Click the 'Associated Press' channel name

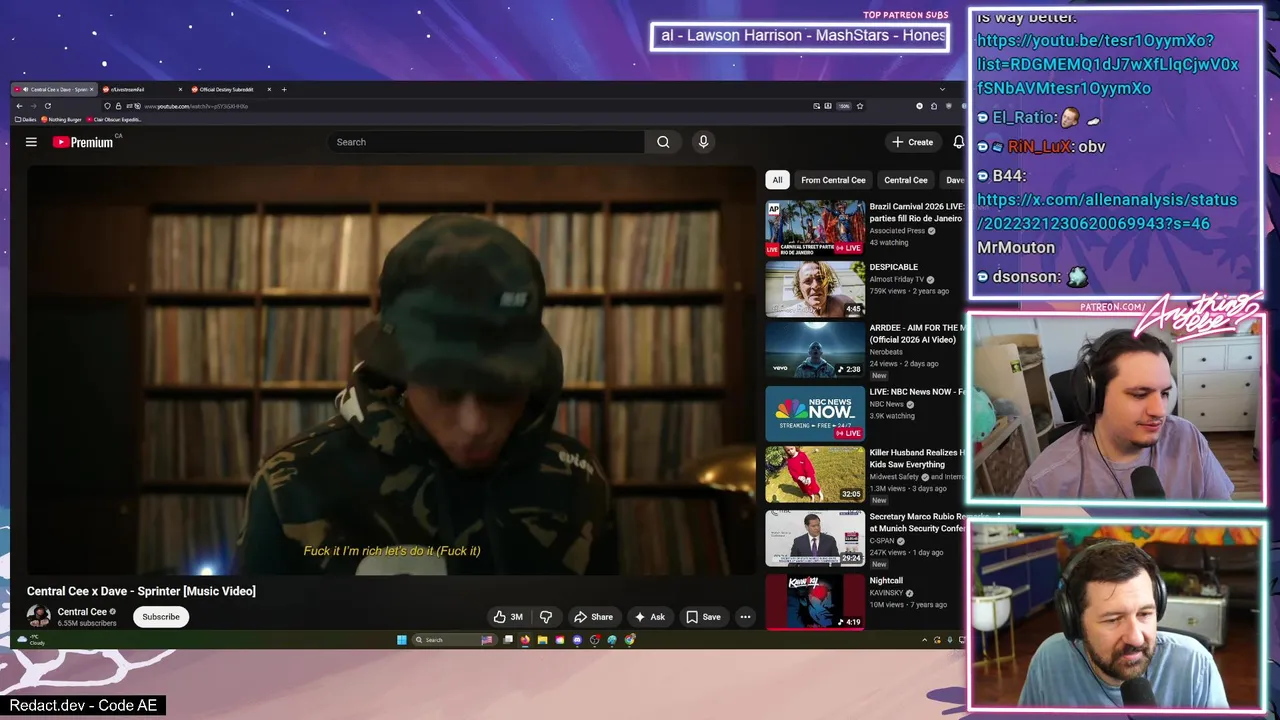[898, 231]
